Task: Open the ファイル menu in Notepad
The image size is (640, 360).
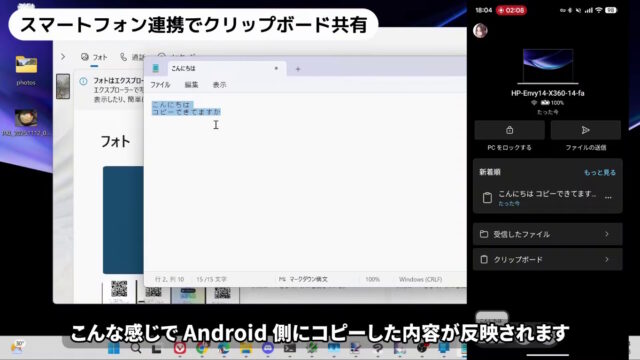Action: 160,85
